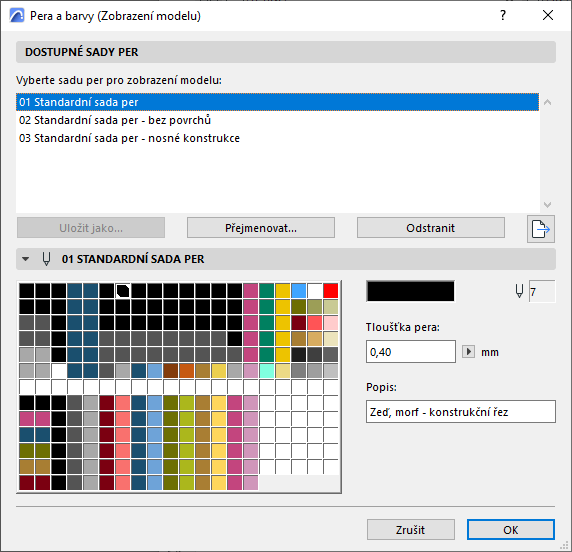Select 03 Standardní sada per - nosné konstrukce
572x552 pixels.
coord(277,138)
